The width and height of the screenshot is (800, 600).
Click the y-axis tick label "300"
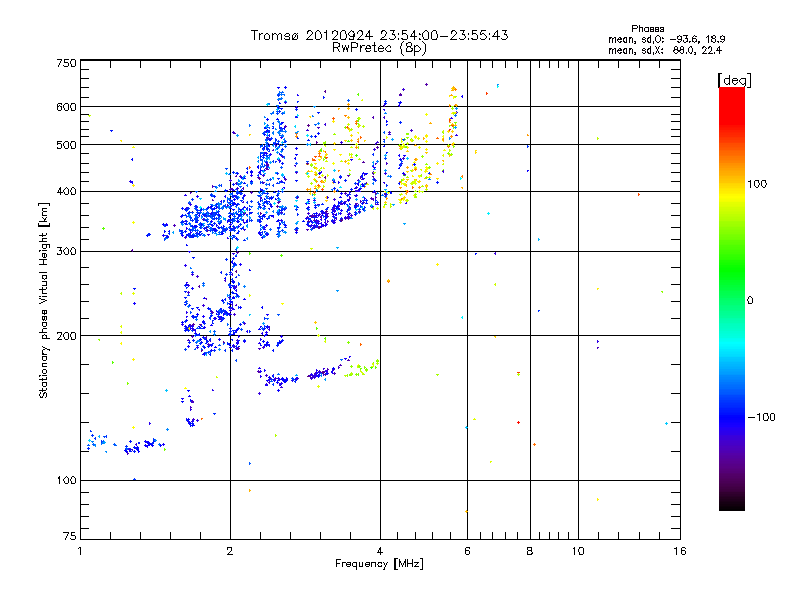click(66, 251)
